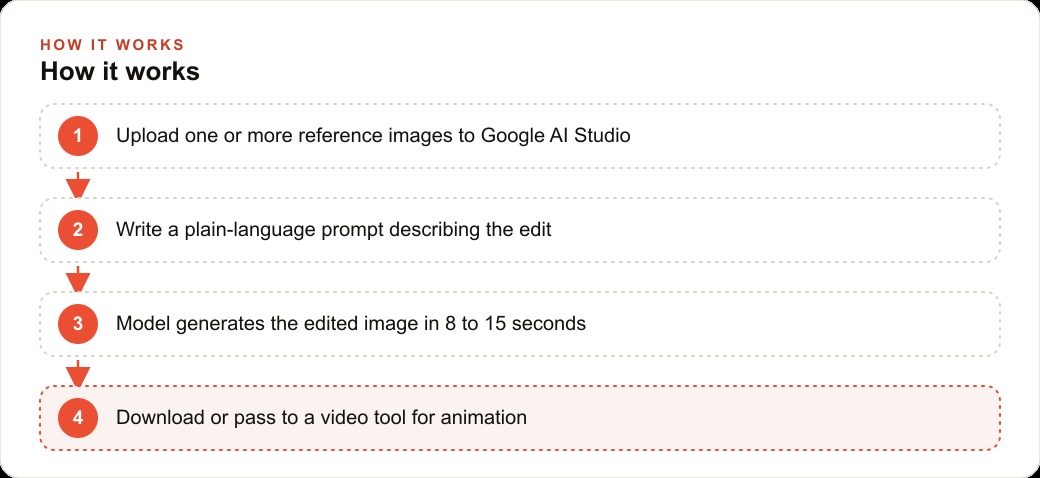Click the arrow between steps 1 and 2
Viewport: 1040px width, 478px height.
(78, 184)
